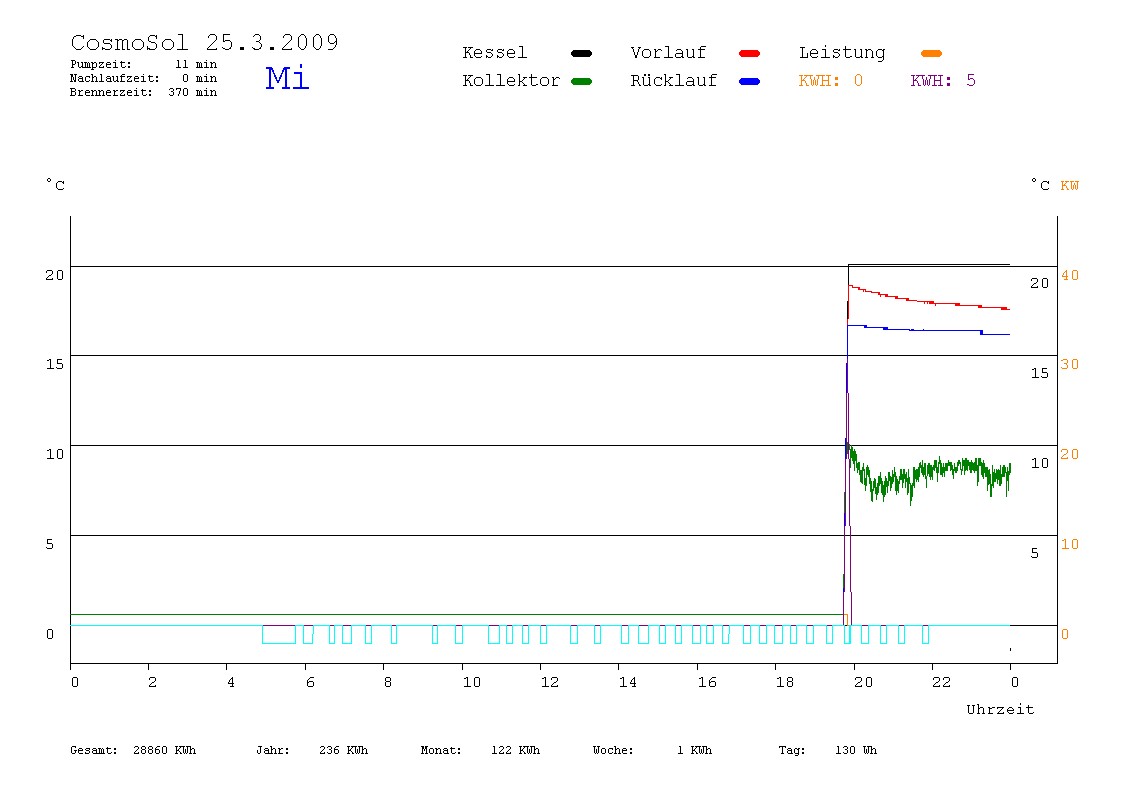Click the Rücklauf legend label
The width and height of the screenshot is (1148, 812).
[674, 81]
